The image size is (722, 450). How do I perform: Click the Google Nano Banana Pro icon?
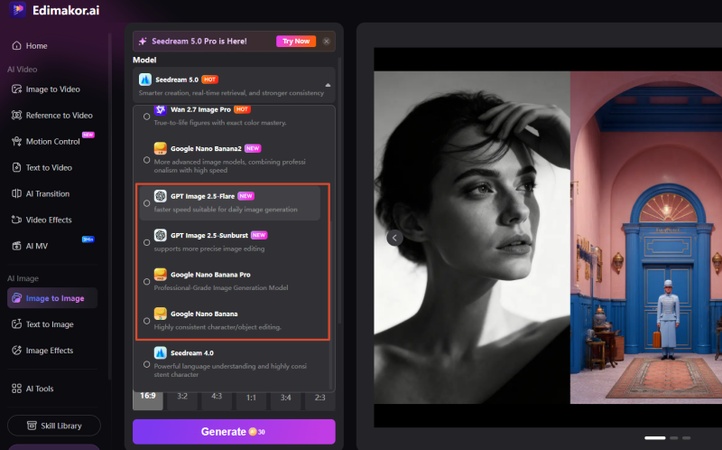(160, 275)
